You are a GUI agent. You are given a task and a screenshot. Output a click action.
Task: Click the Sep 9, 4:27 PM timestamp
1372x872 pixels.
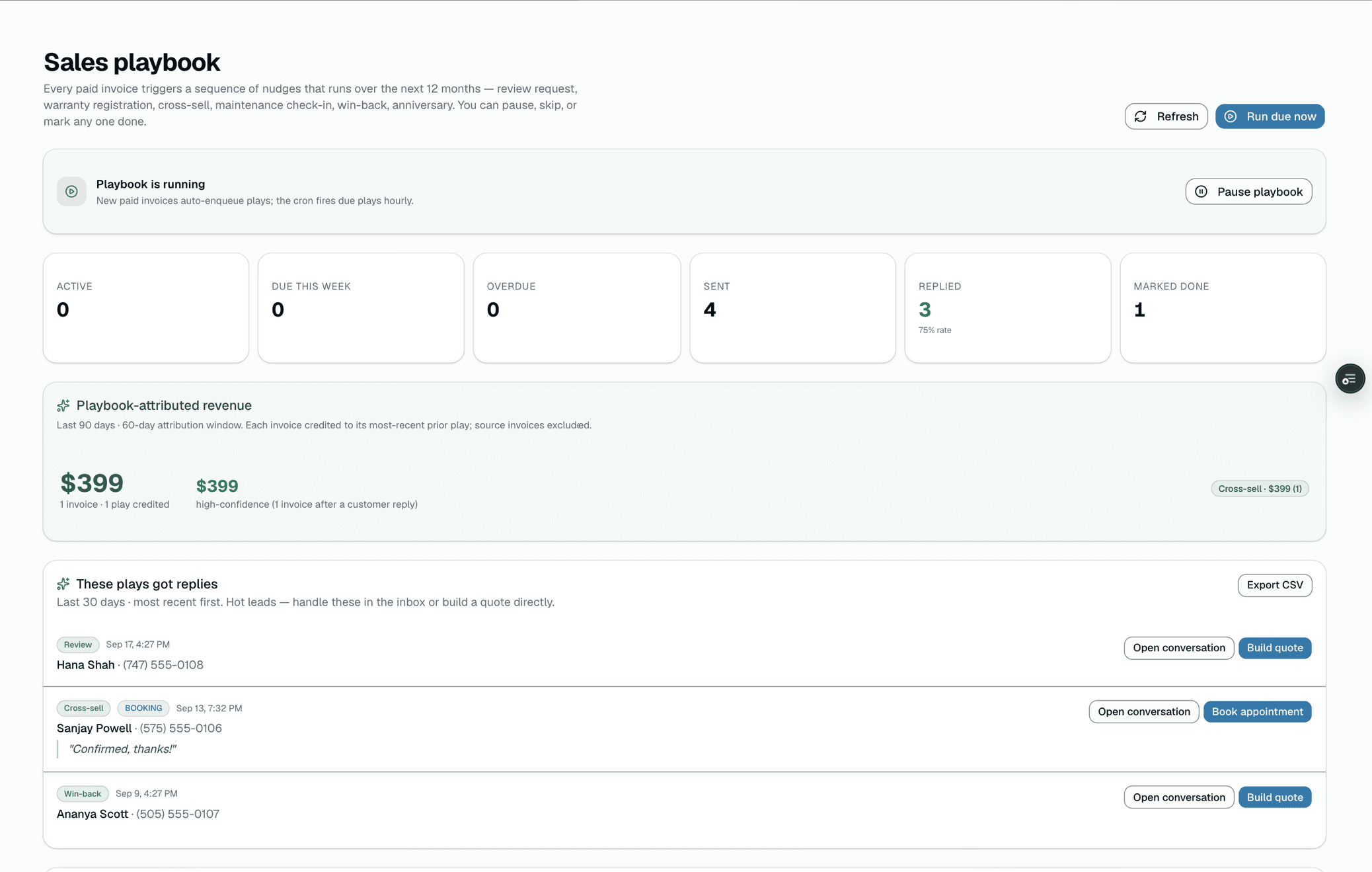pos(147,793)
